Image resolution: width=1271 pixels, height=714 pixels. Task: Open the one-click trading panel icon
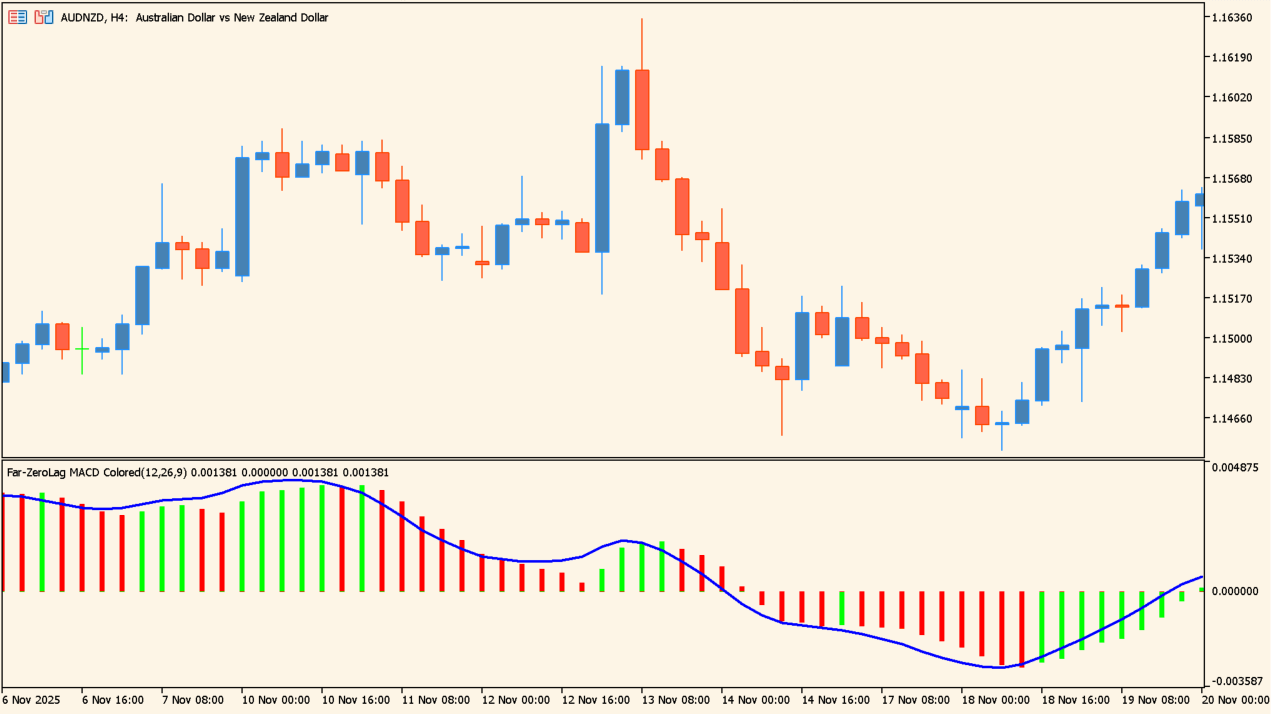click(18, 17)
